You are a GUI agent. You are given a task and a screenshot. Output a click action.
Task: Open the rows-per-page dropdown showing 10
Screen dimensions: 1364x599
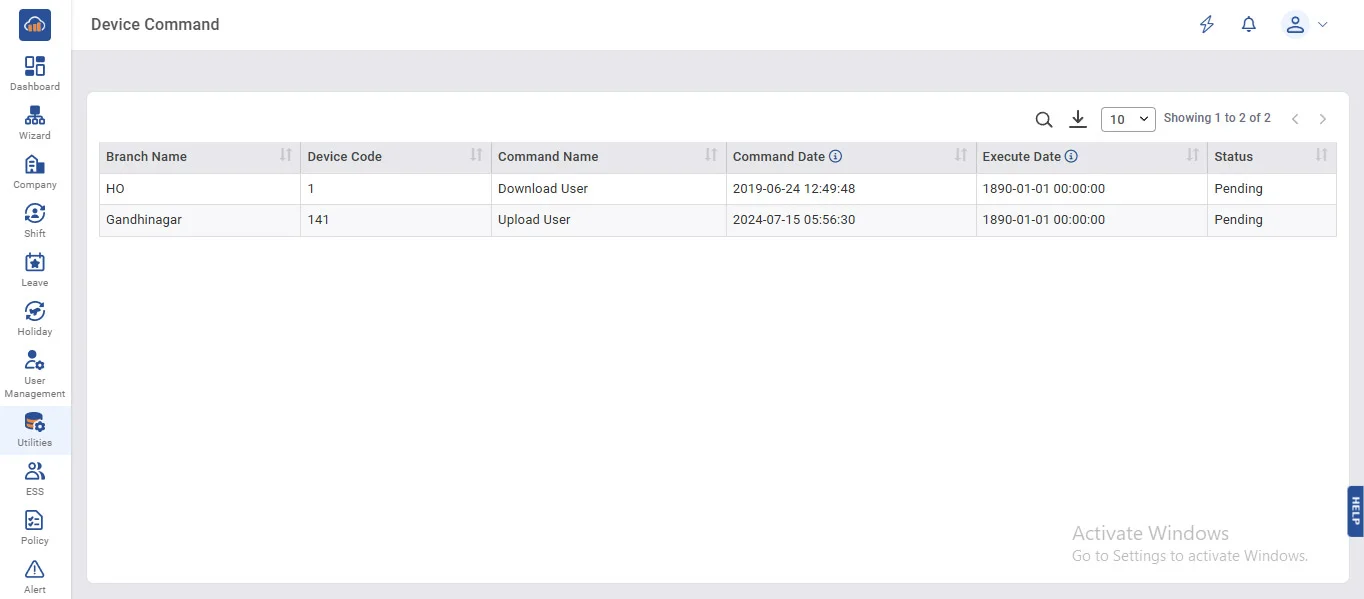(1128, 119)
